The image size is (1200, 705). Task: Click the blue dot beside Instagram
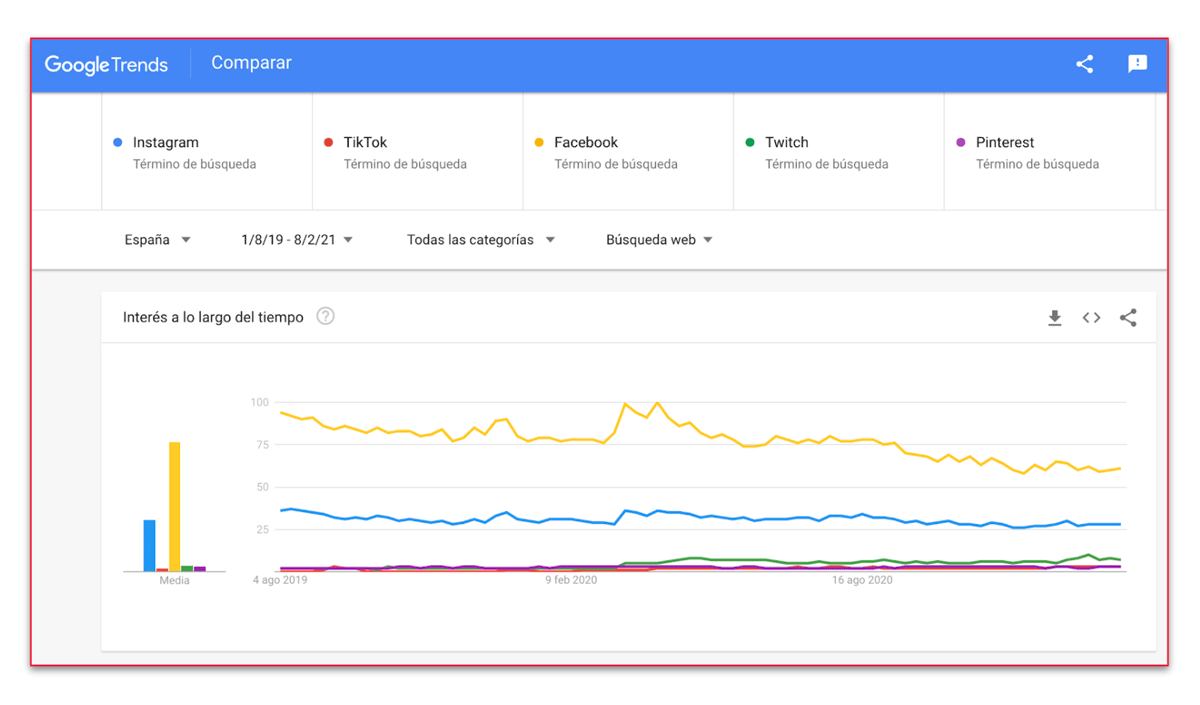coord(118,143)
